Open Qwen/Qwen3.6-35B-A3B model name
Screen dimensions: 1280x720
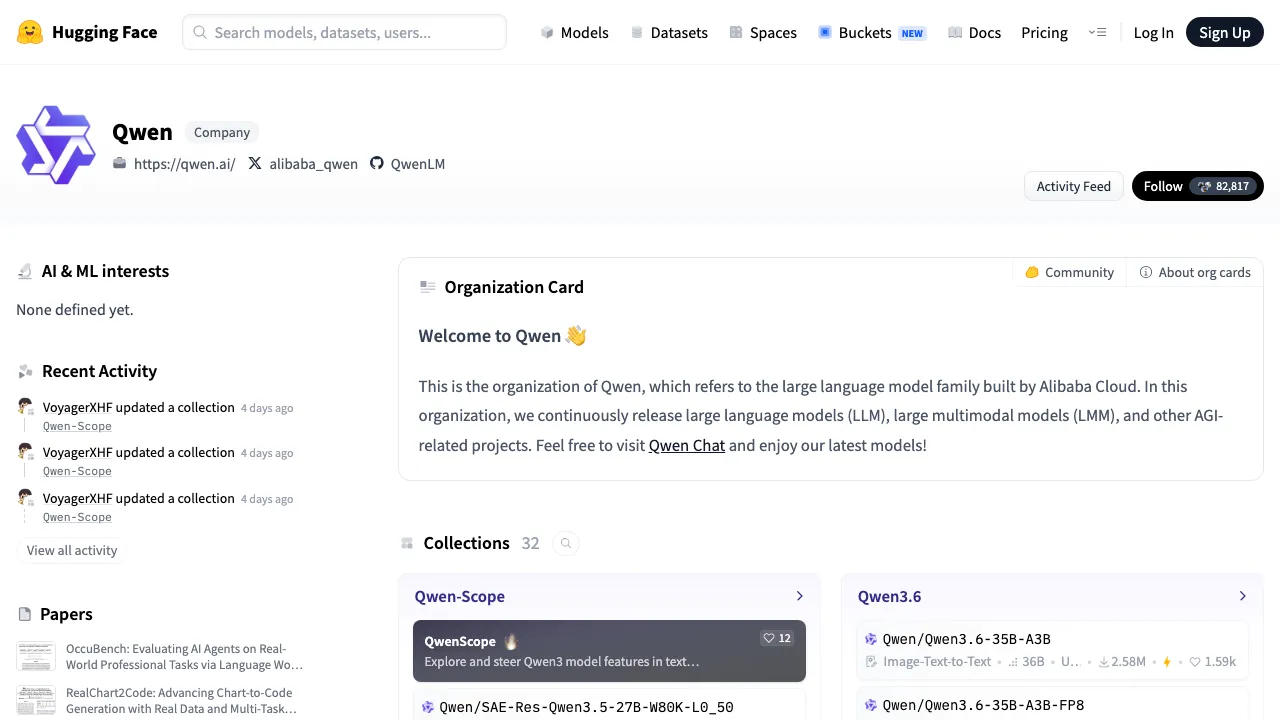(x=966, y=639)
